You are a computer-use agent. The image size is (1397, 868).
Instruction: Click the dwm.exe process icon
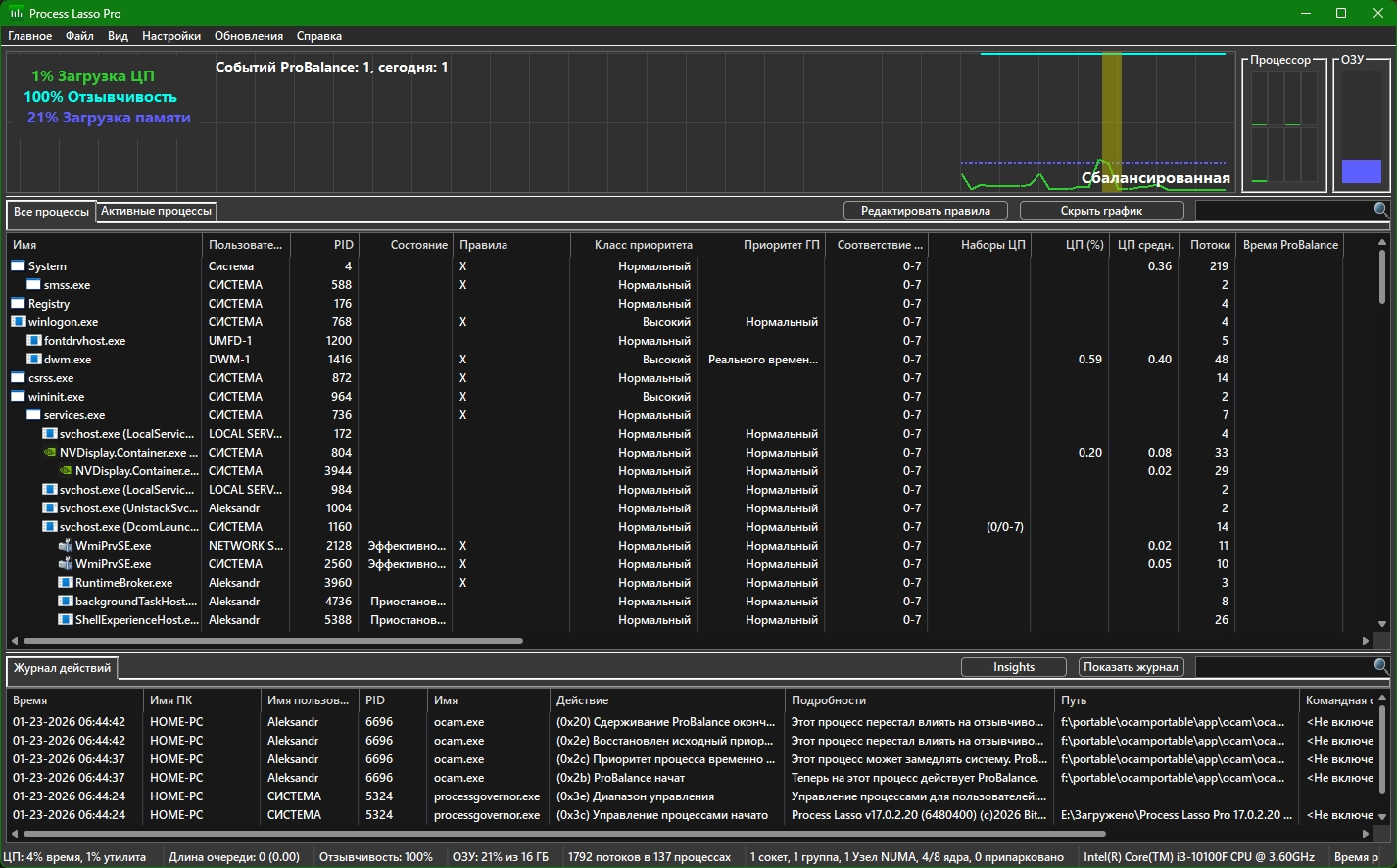coord(34,360)
